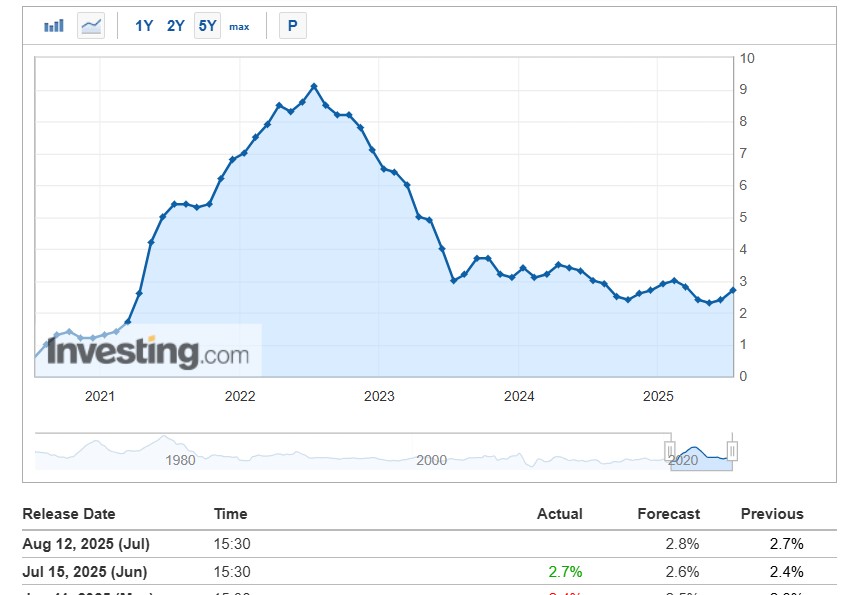Image resolution: width=842 pixels, height=595 pixels.
Task: Click the last data point on chart
Action: point(732,290)
